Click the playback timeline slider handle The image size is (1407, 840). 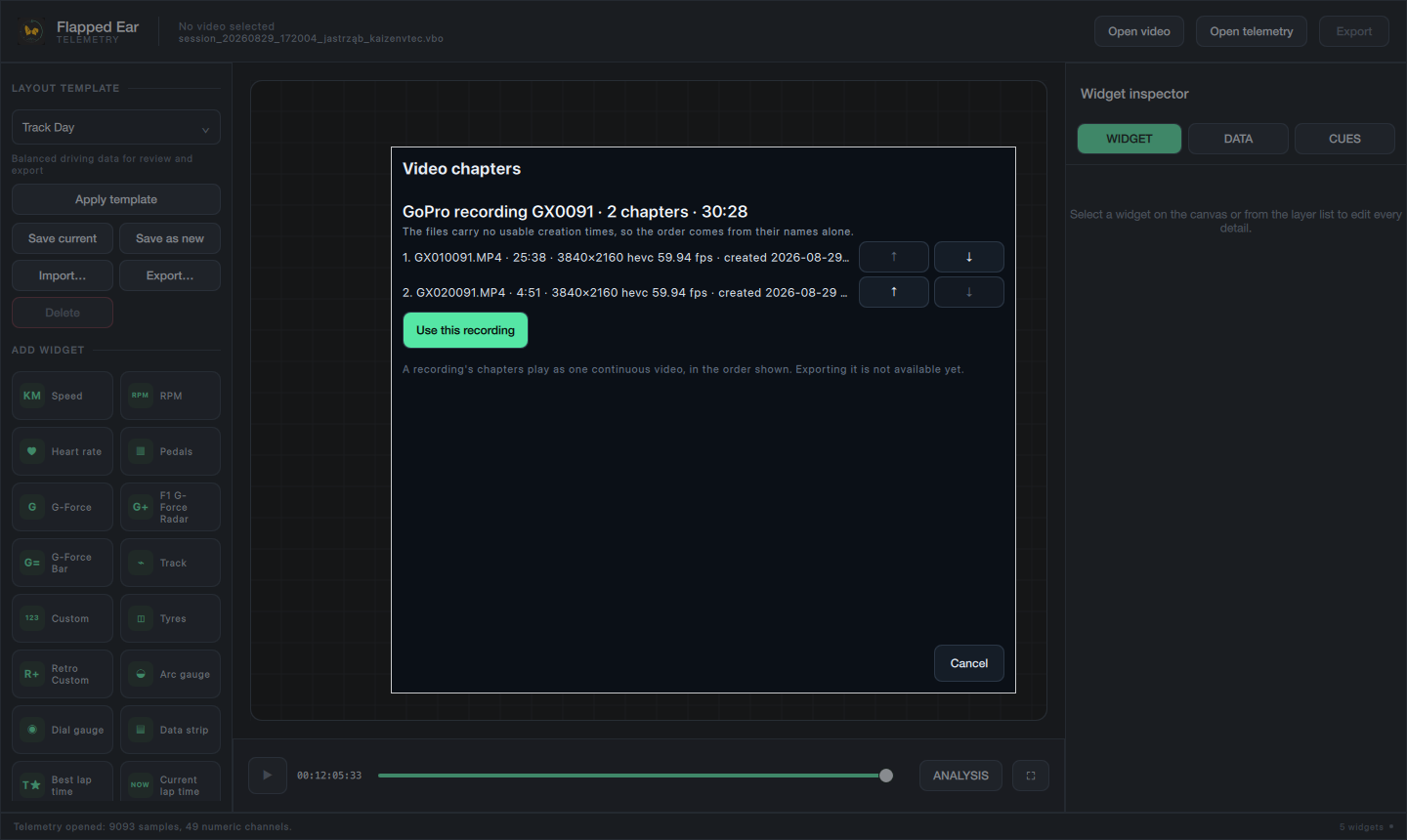pyautogui.click(x=886, y=776)
